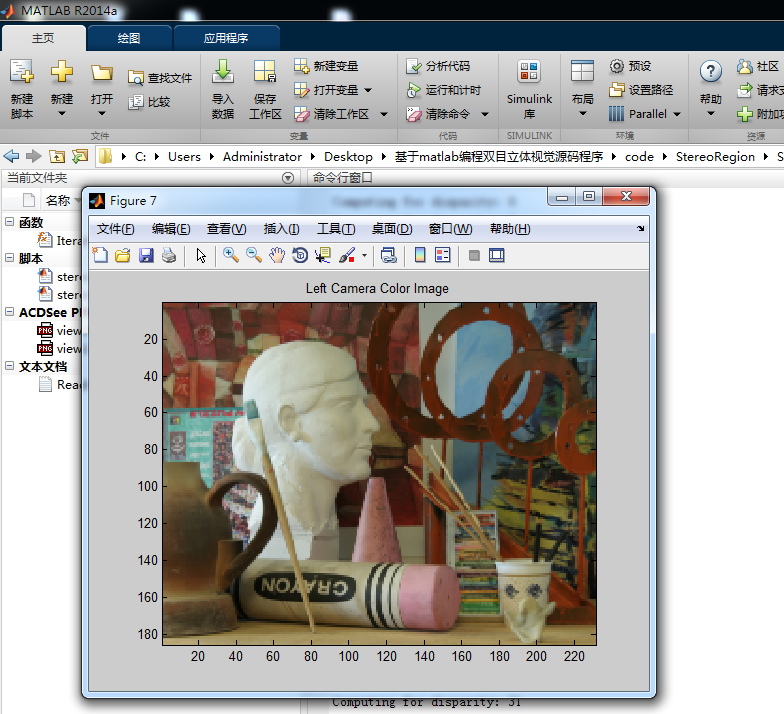Switch to the Apps (应用程序) tab
This screenshot has height=714, width=784.
pos(226,38)
